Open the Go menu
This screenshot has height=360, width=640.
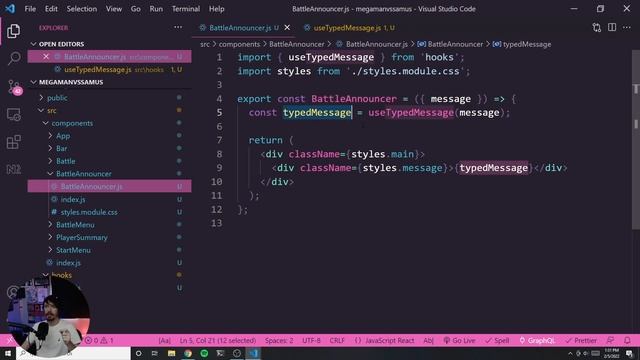click(136, 9)
